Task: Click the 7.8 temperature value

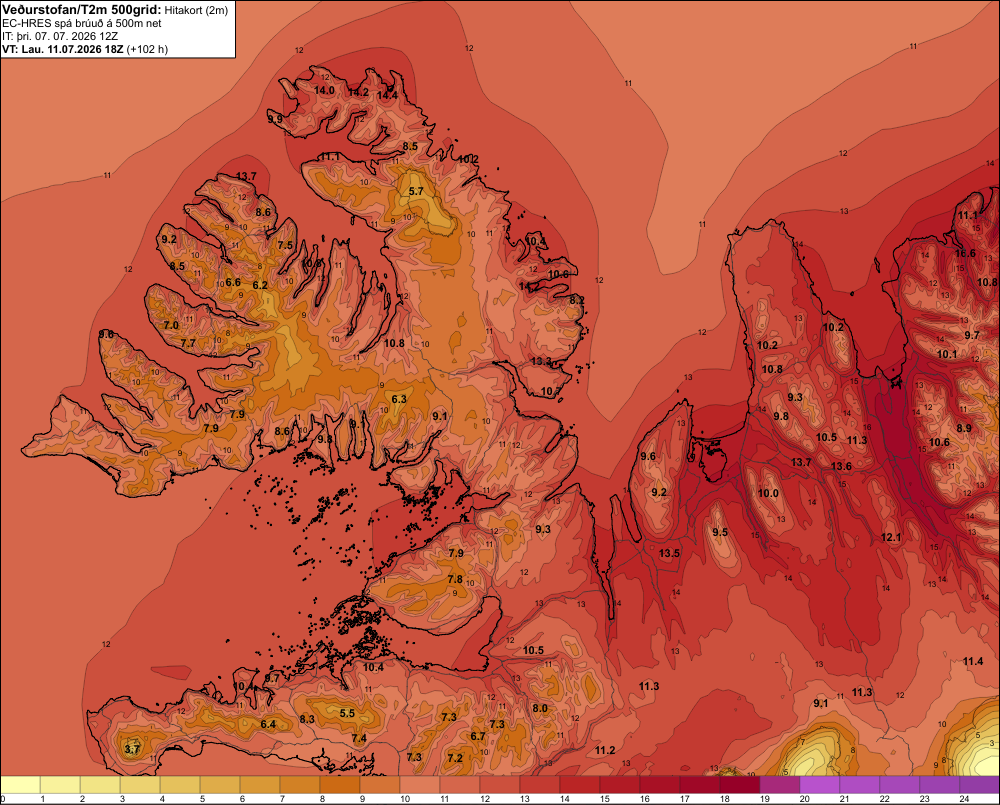Action: tap(455, 579)
